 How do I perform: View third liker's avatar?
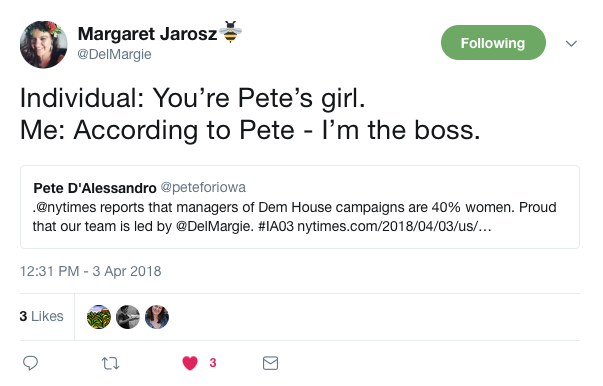(x=157, y=317)
